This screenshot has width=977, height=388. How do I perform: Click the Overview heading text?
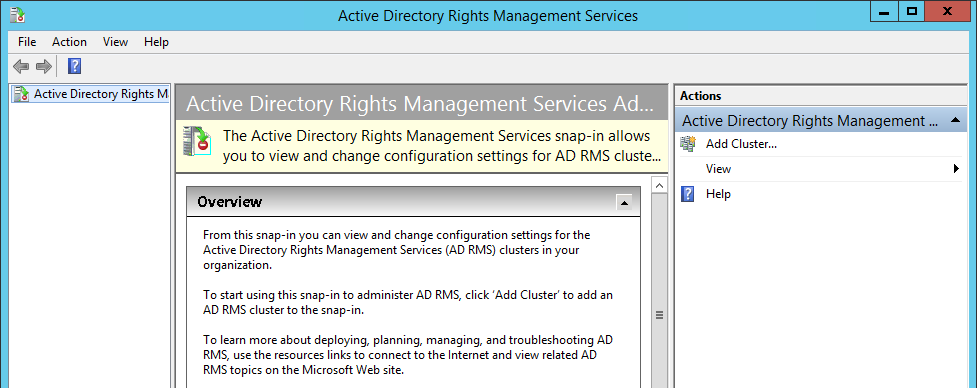[229, 202]
